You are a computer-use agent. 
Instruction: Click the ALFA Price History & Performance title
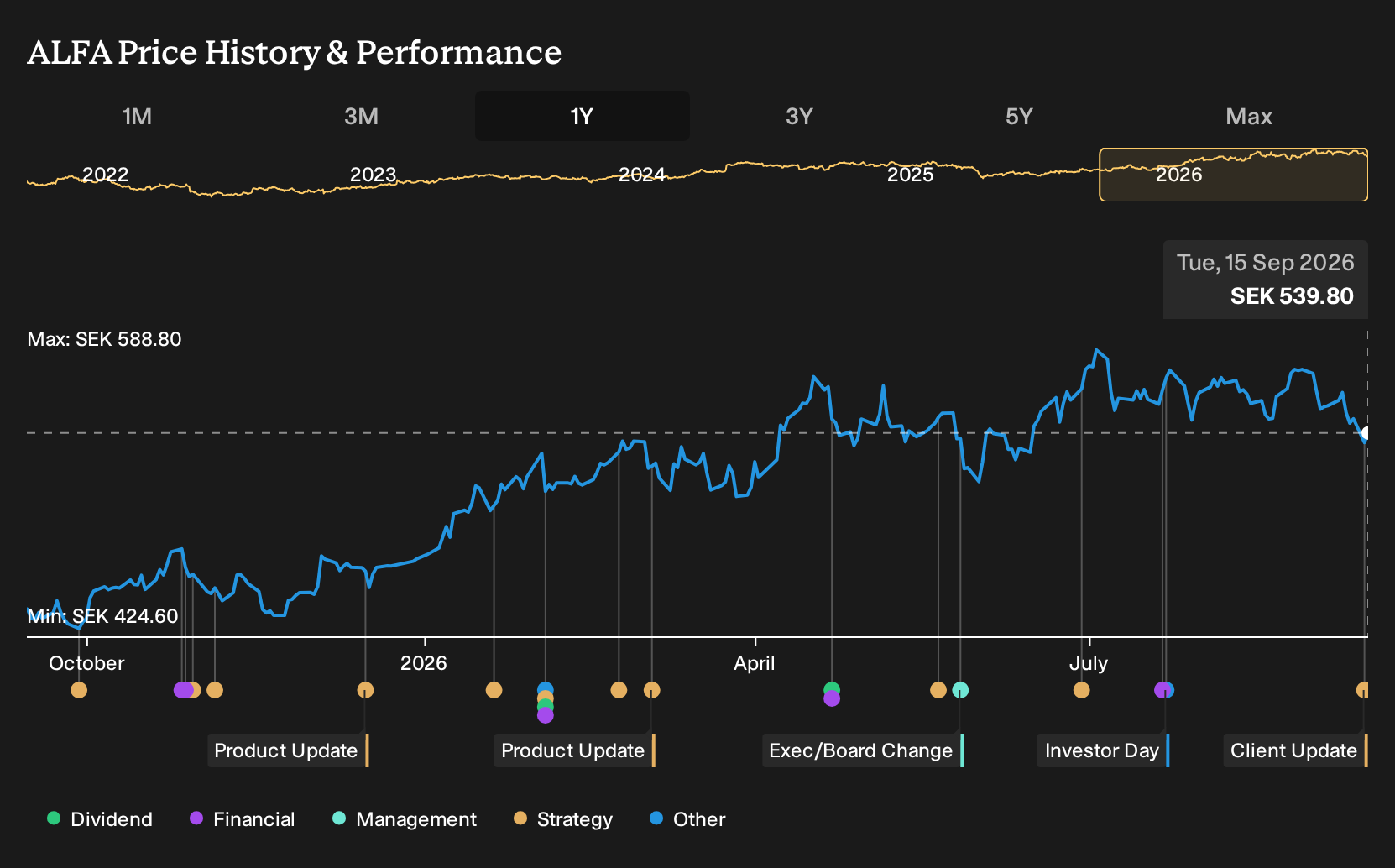click(x=295, y=52)
